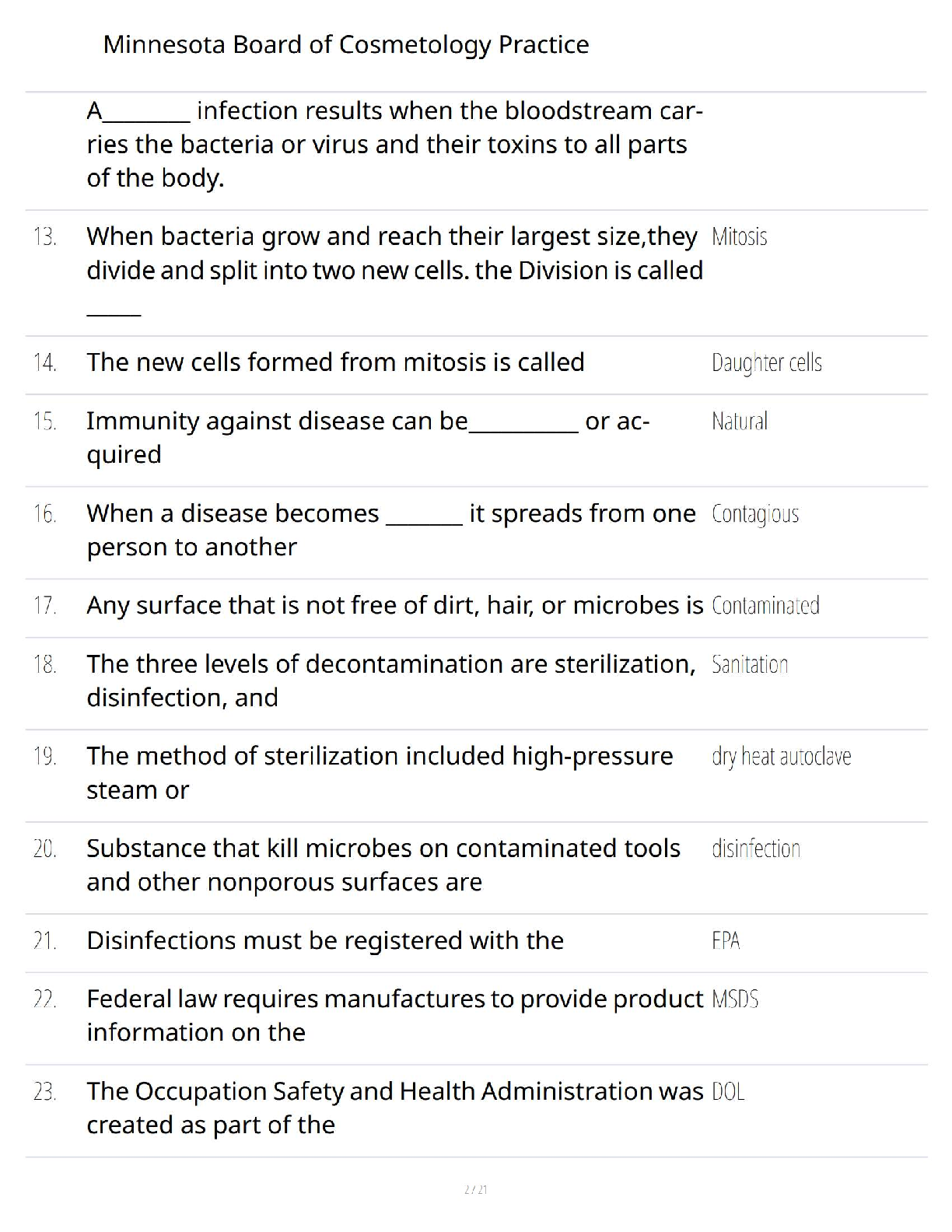
Task: Click the answer Daughter cells
Action: pos(767,363)
